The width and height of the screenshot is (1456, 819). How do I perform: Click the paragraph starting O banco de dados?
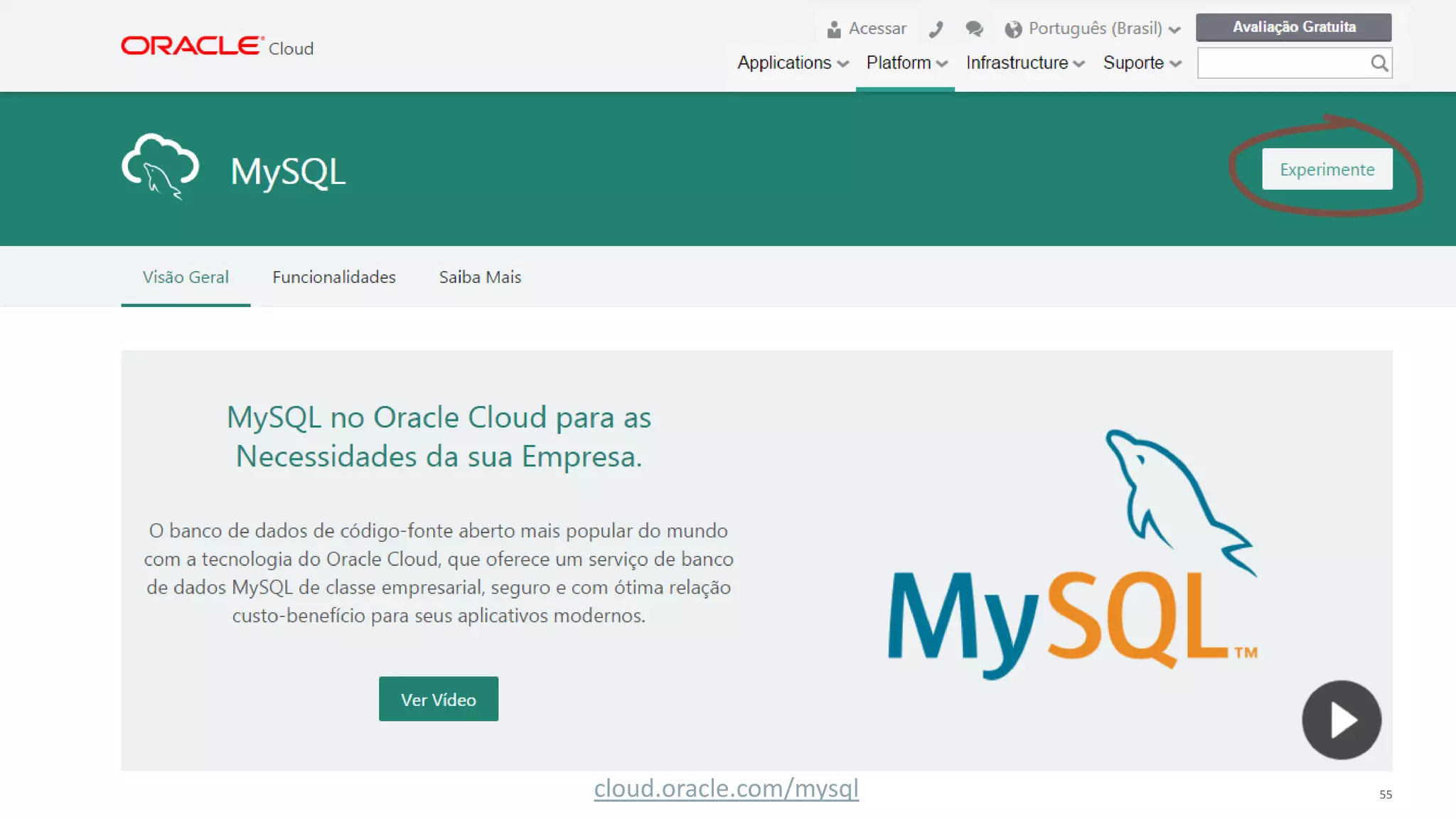pyautogui.click(x=439, y=572)
